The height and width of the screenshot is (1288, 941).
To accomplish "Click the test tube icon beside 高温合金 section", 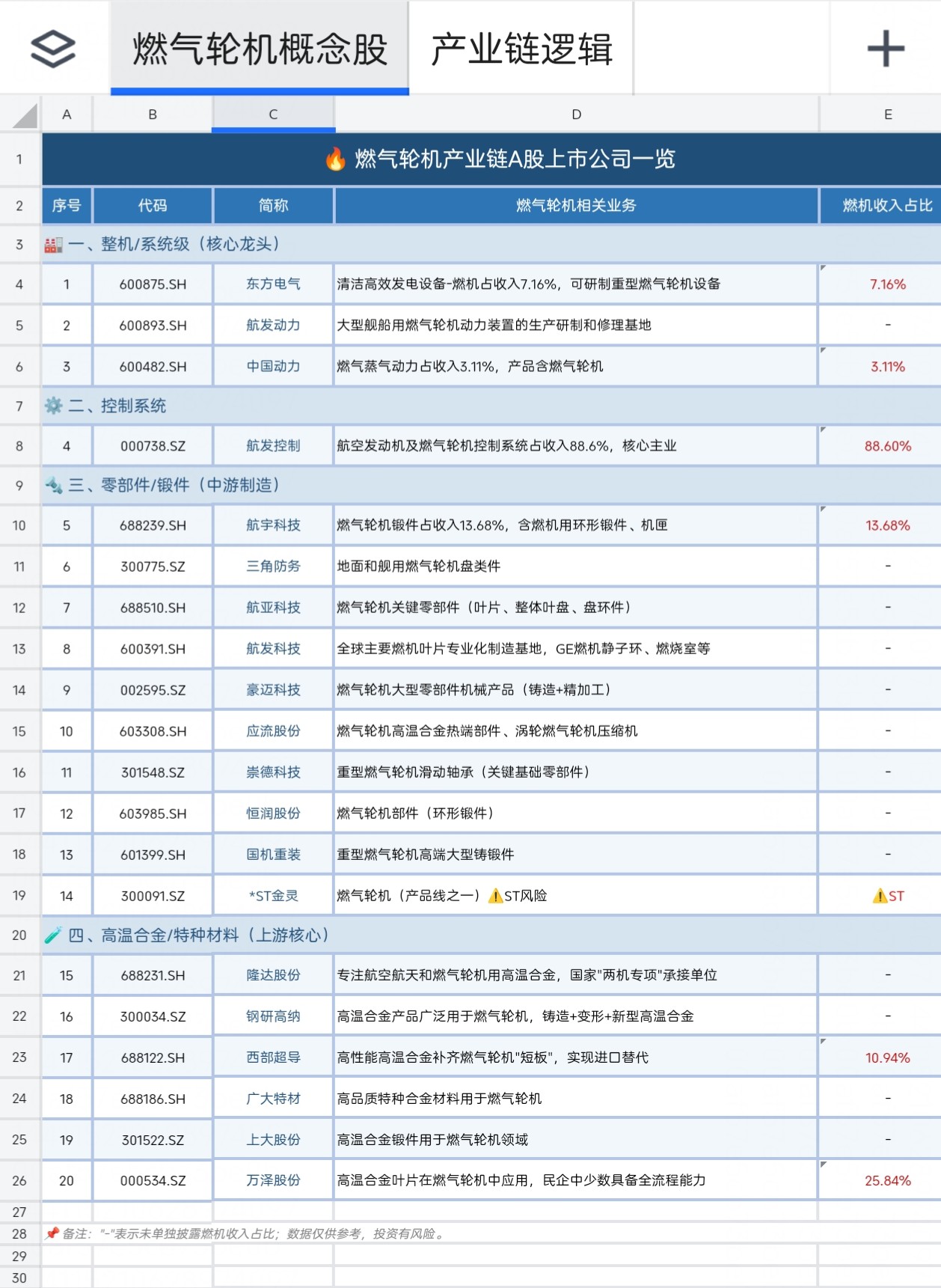I will pos(53,936).
